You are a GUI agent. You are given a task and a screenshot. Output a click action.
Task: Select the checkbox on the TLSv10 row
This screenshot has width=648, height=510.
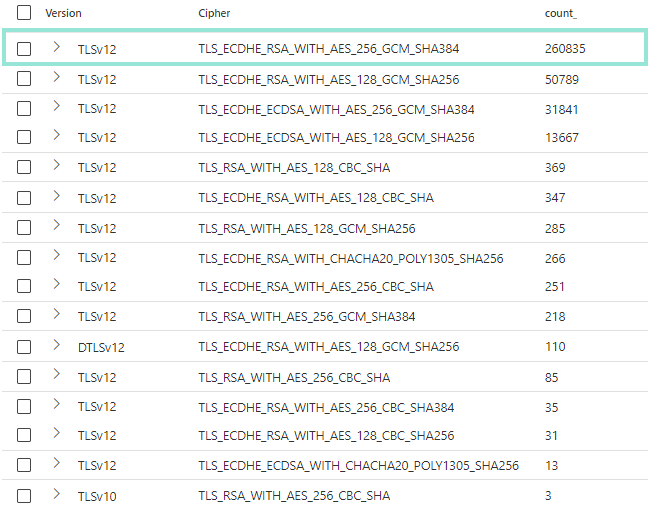tap(24, 496)
